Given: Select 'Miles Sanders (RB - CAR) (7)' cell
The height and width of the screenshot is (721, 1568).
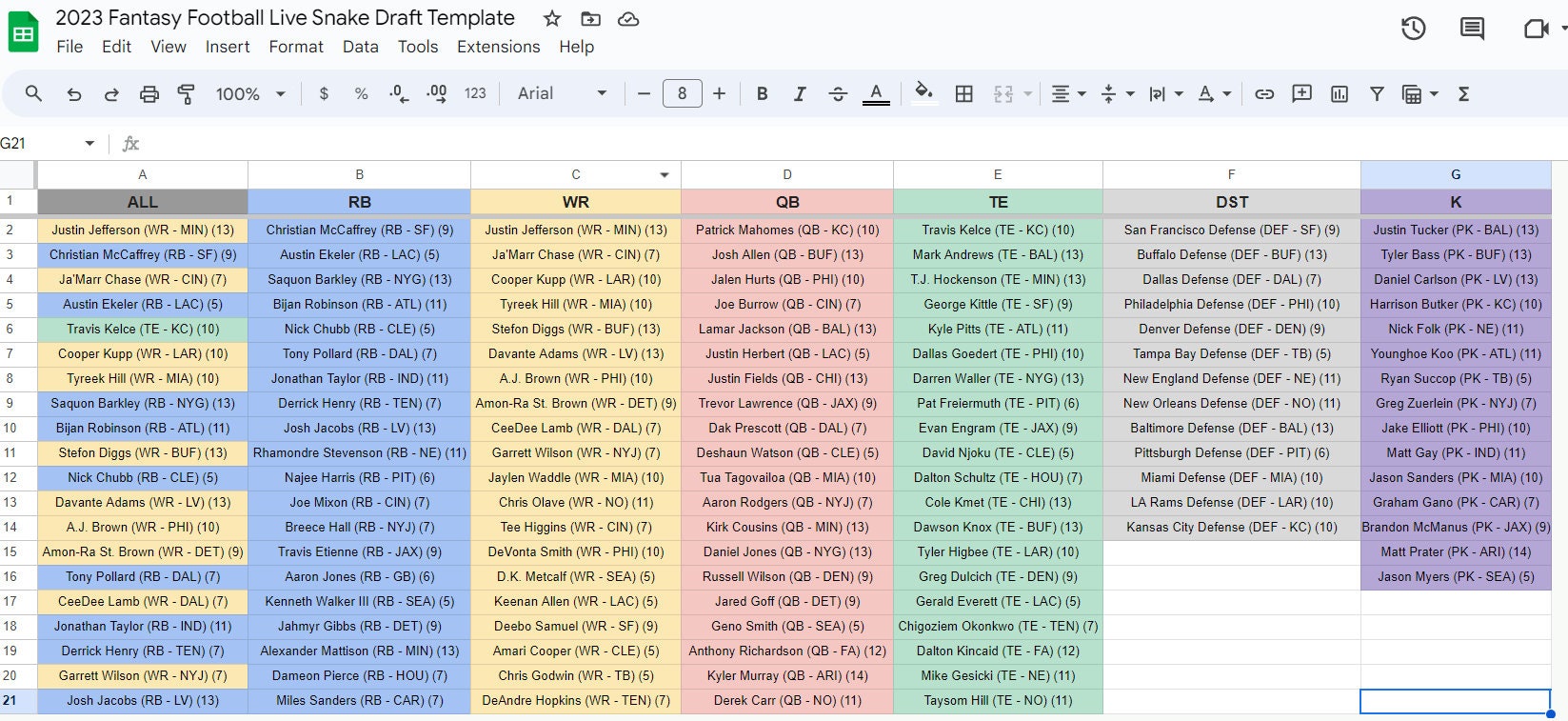Looking at the screenshot, I should click(359, 700).
